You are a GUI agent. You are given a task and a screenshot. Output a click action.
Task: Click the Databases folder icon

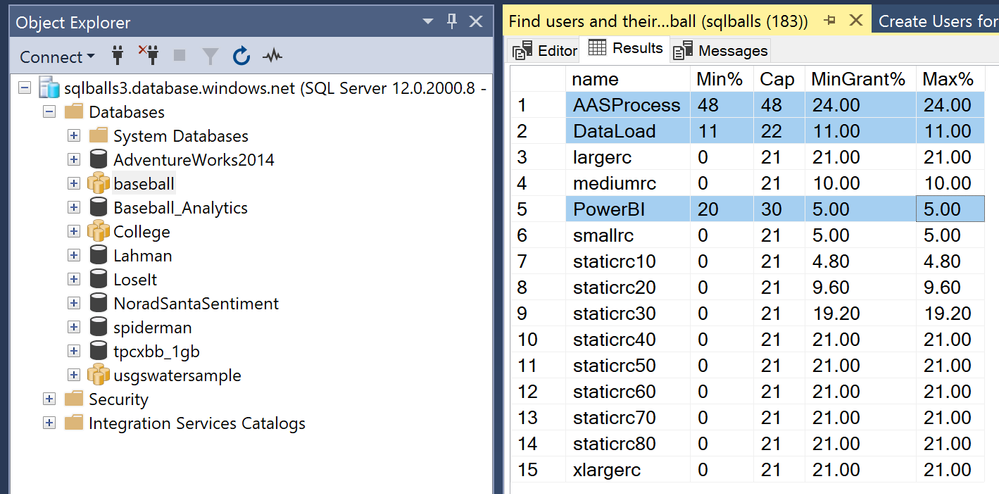coord(74,112)
